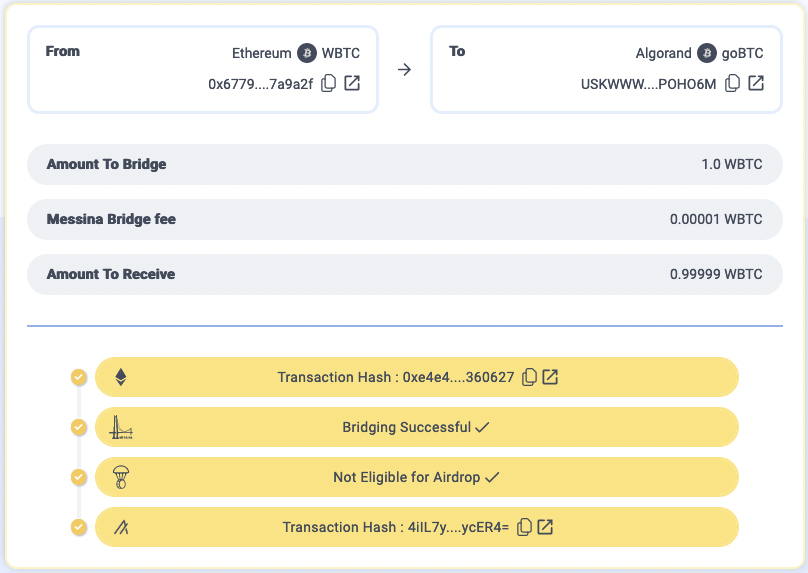
Task: Copy Ethereum transaction hash 0xe4e4
Action: click(530, 377)
